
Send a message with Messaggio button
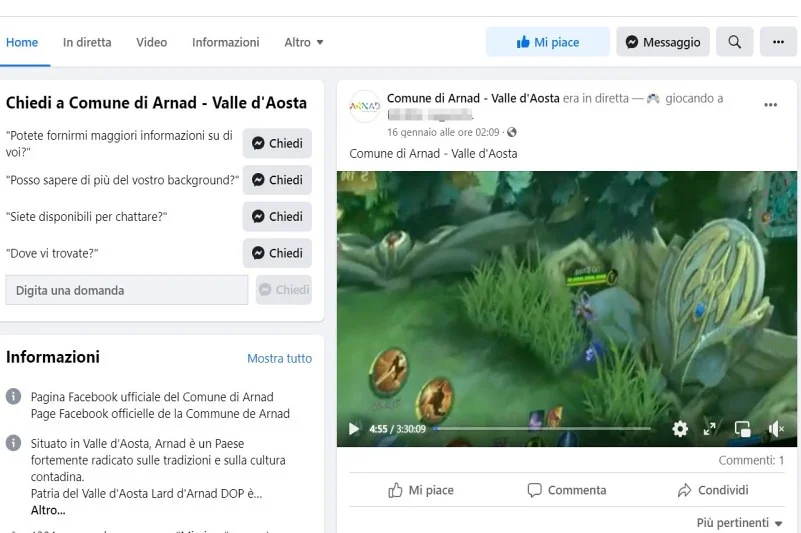(663, 42)
